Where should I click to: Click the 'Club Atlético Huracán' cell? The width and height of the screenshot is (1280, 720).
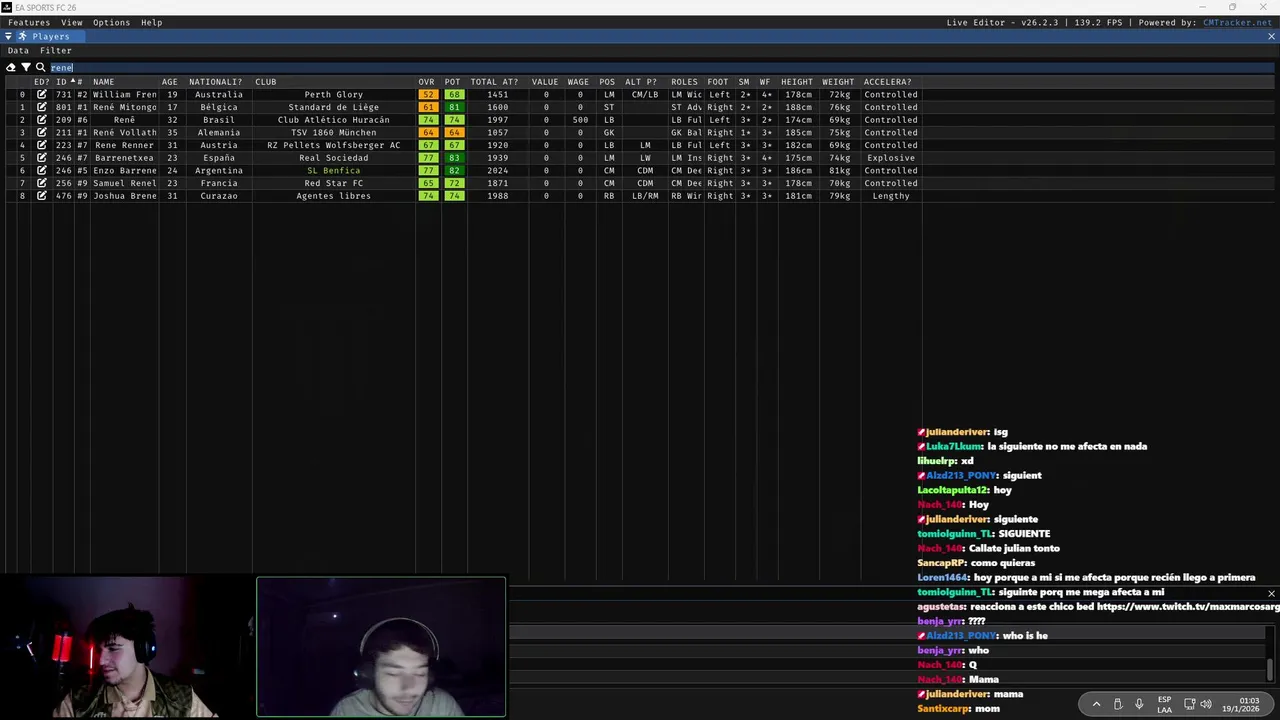click(334, 120)
